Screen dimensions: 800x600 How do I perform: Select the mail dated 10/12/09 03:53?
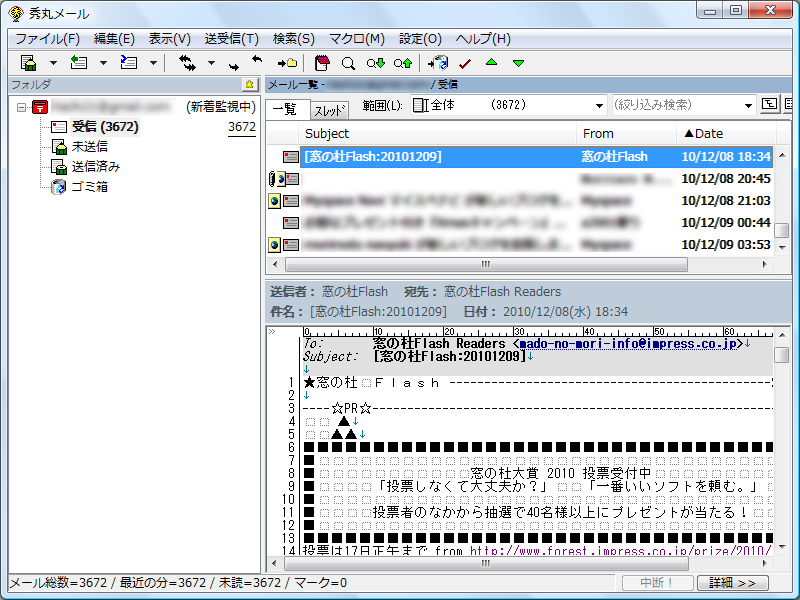519,244
